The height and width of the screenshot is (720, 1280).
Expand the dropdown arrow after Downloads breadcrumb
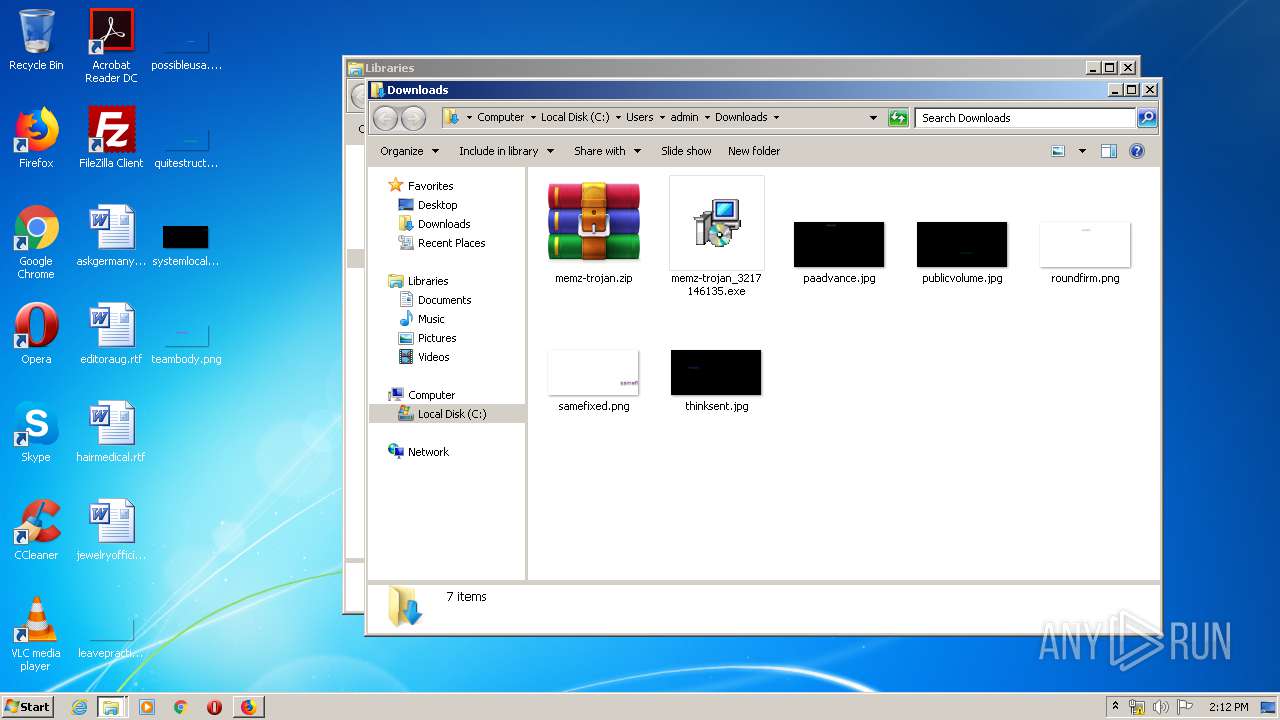pyautogui.click(x=776, y=117)
